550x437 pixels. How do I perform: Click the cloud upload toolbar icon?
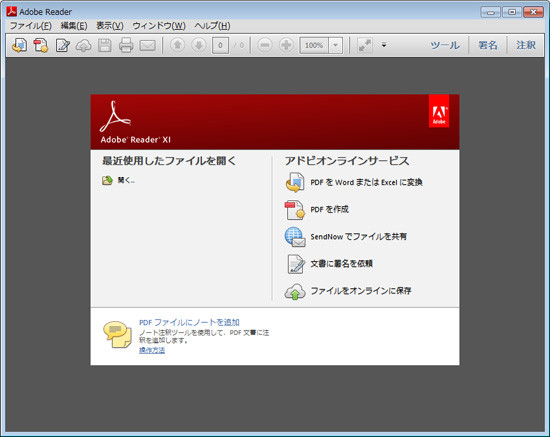[83, 45]
